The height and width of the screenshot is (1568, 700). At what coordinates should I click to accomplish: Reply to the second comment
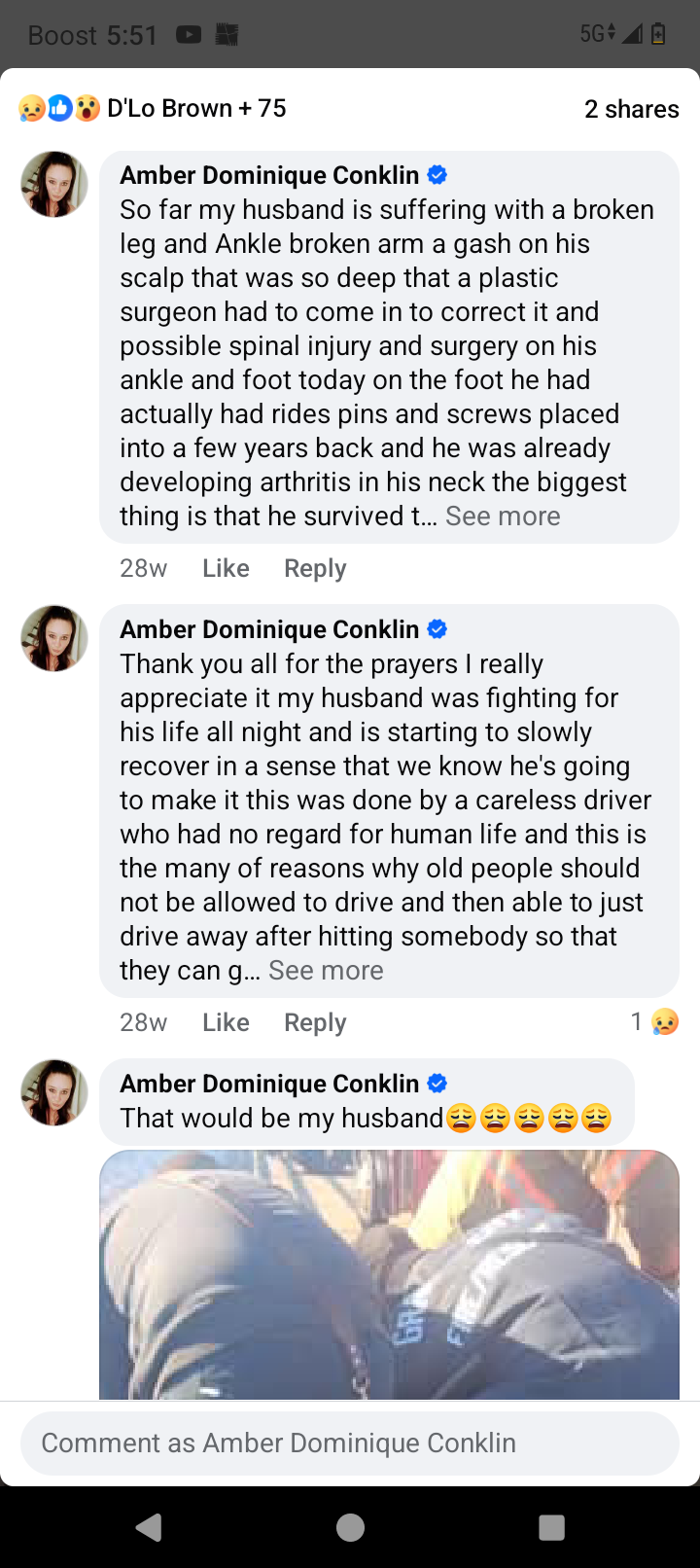tap(315, 1022)
